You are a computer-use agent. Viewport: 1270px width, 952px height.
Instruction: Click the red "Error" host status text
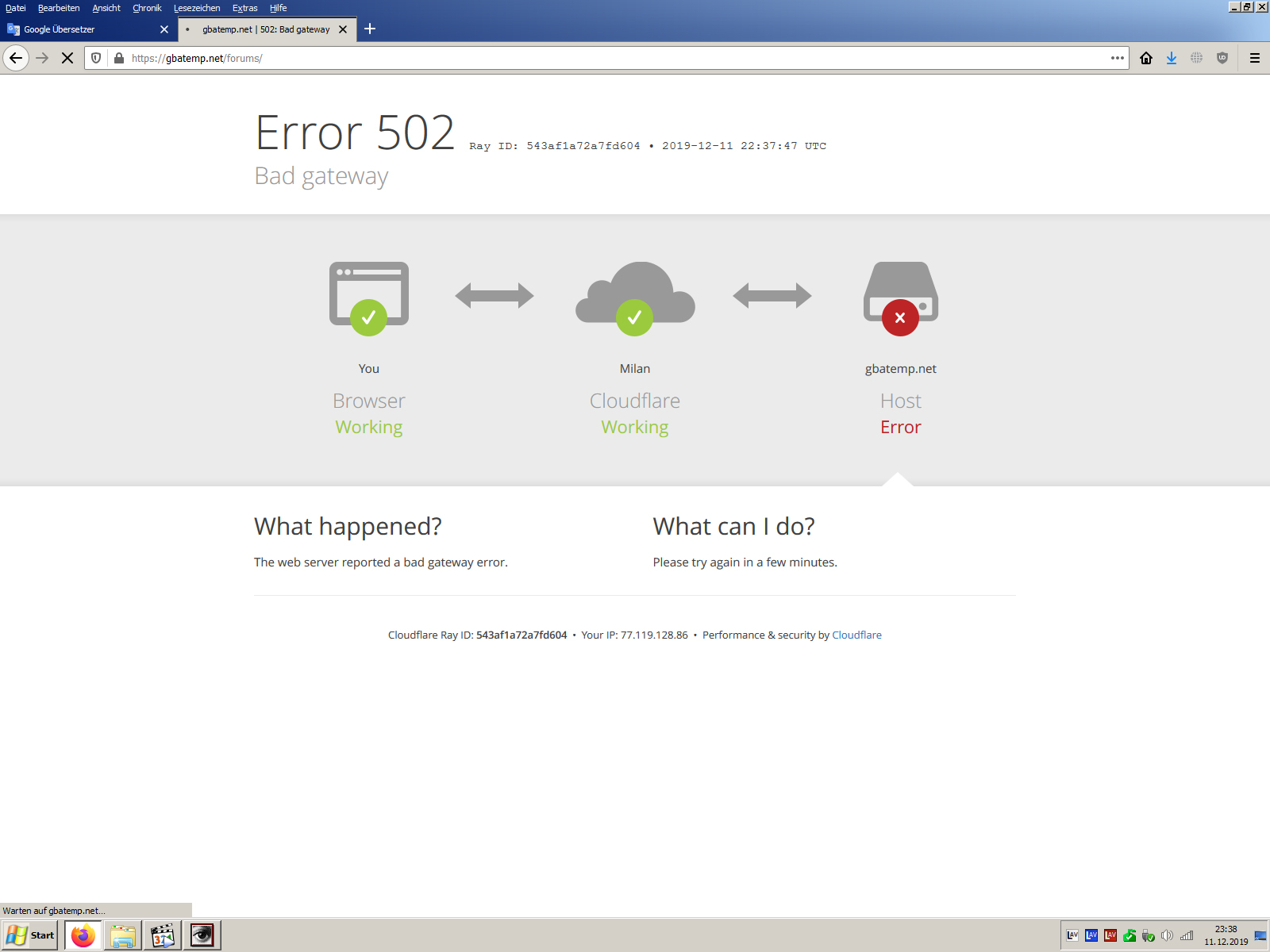(x=901, y=427)
